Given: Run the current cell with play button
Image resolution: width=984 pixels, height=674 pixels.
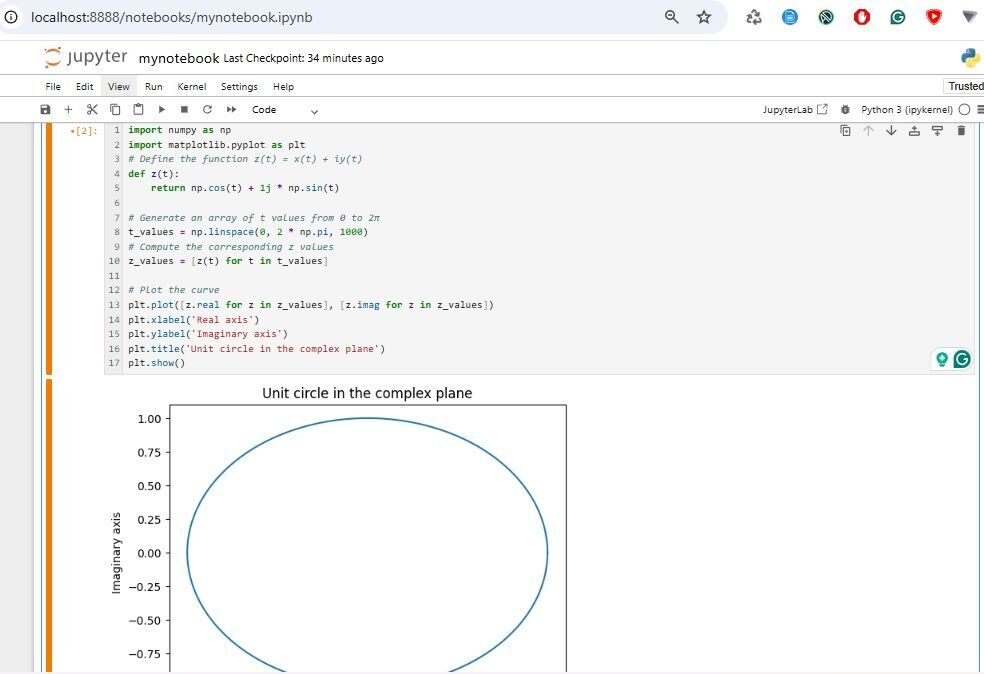Looking at the screenshot, I should point(161,109).
